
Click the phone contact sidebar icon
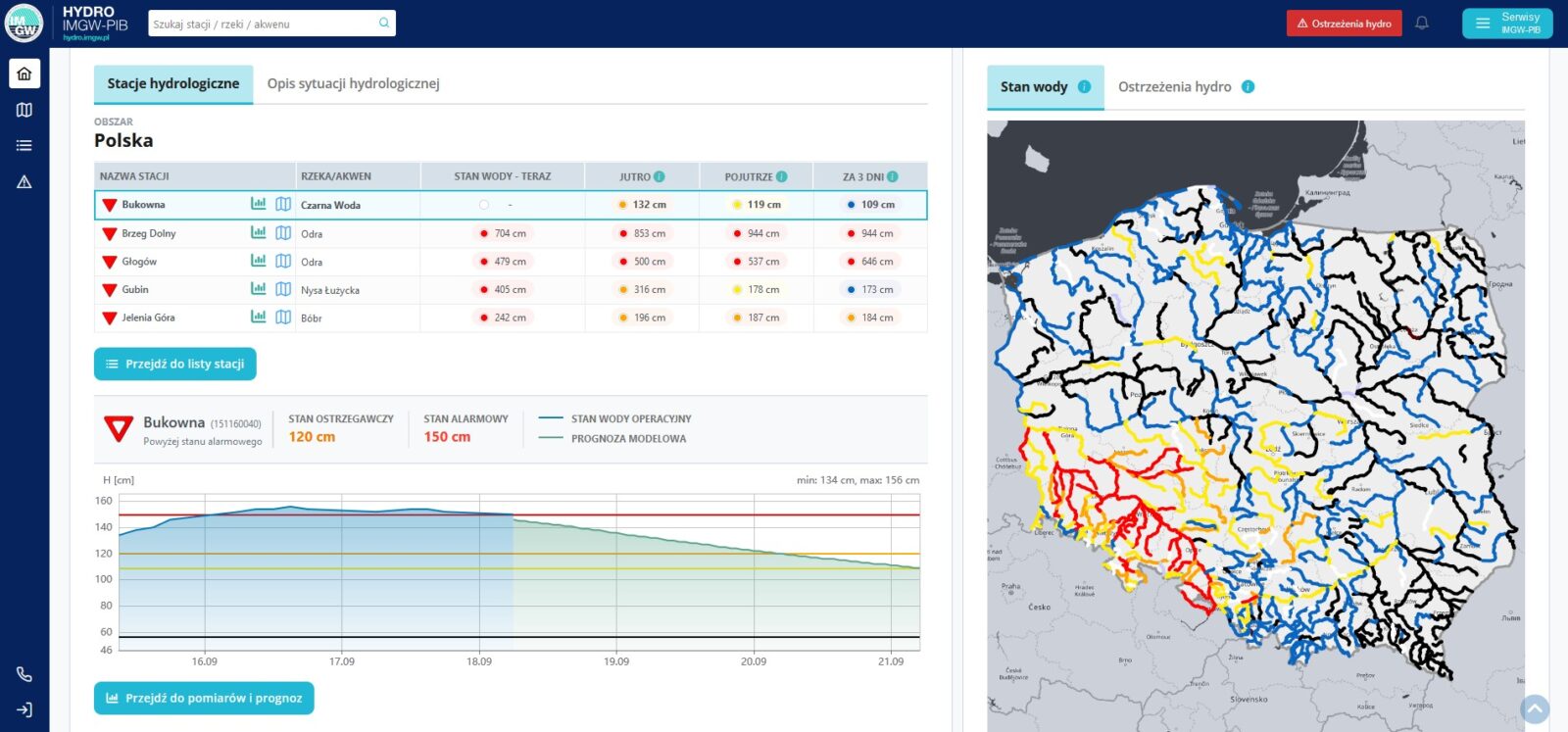pos(24,674)
